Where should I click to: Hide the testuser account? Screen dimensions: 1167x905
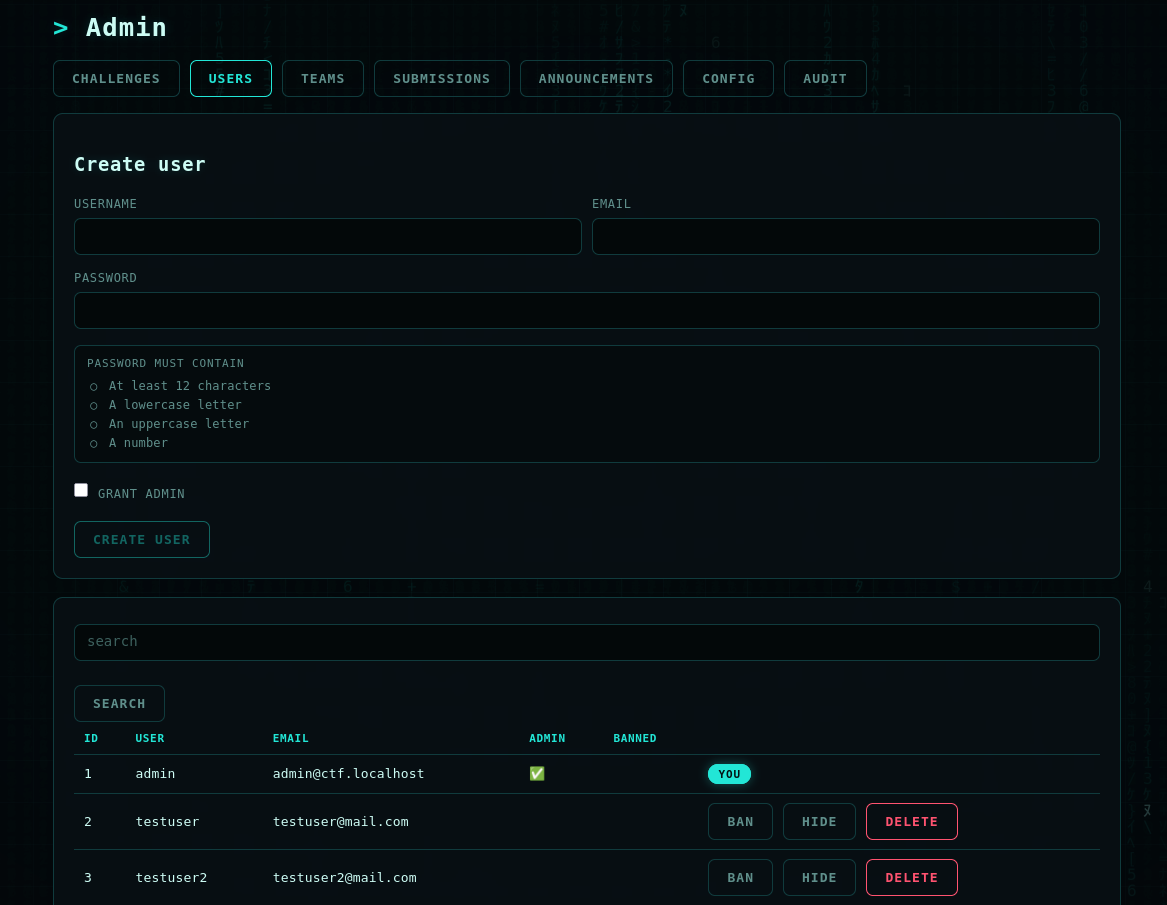pos(819,822)
